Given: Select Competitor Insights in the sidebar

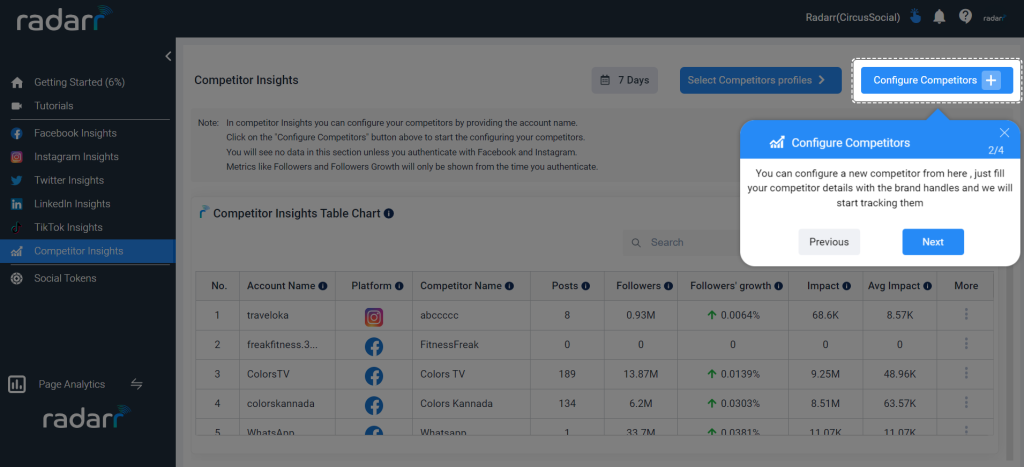Looking at the screenshot, I should pyautogui.click(x=88, y=251).
